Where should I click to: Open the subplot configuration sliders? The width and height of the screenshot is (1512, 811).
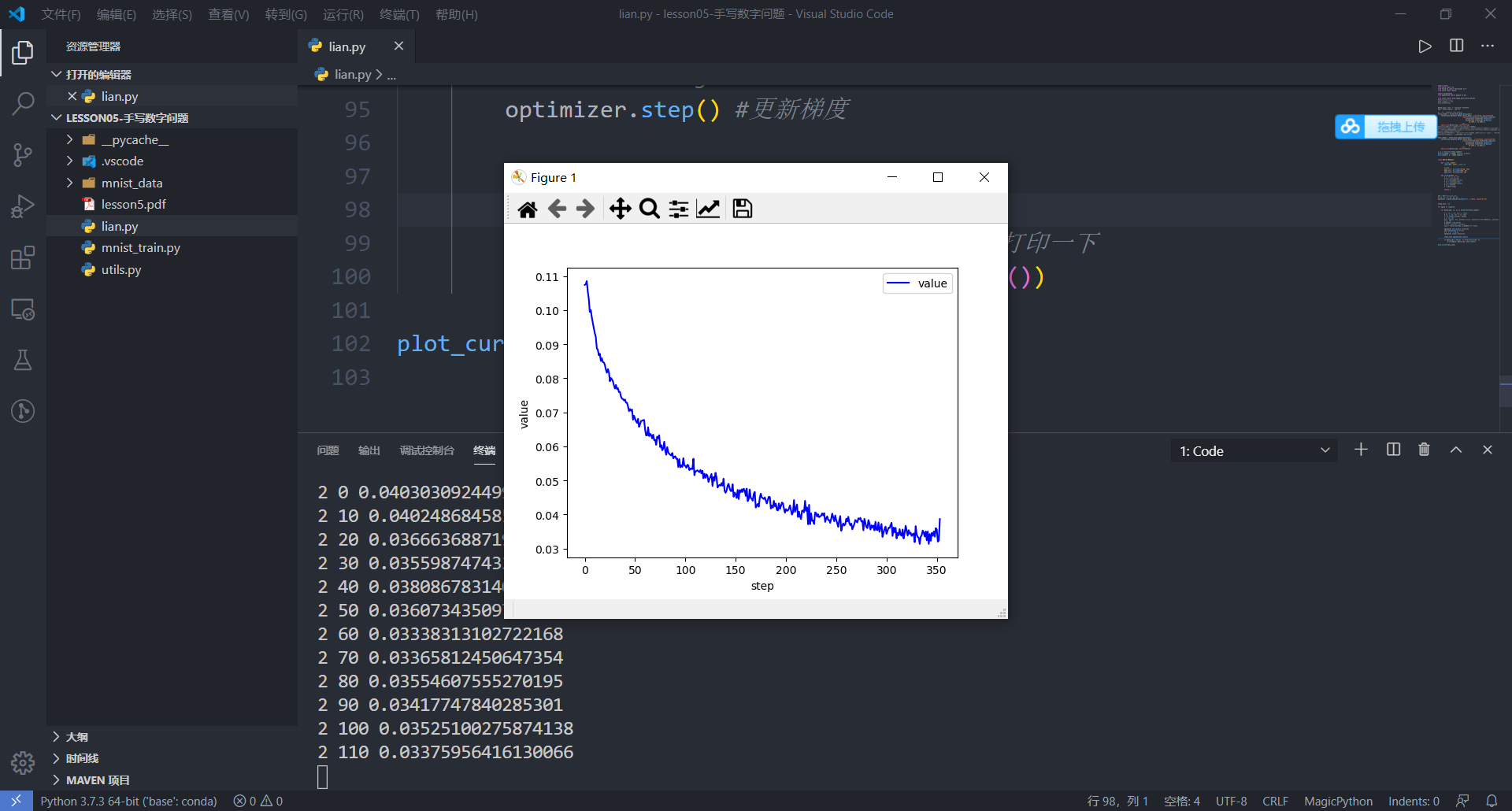point(678,208)
